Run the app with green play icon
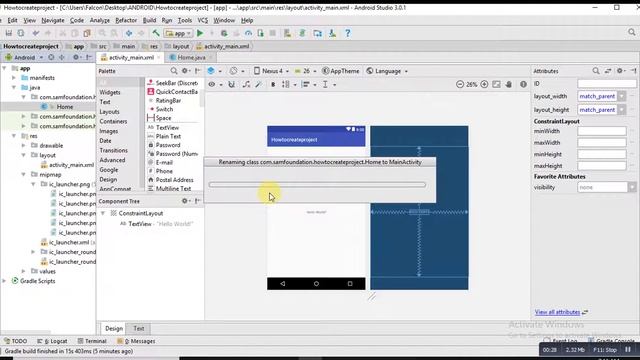Screen dimensions: 640x360 200,33
